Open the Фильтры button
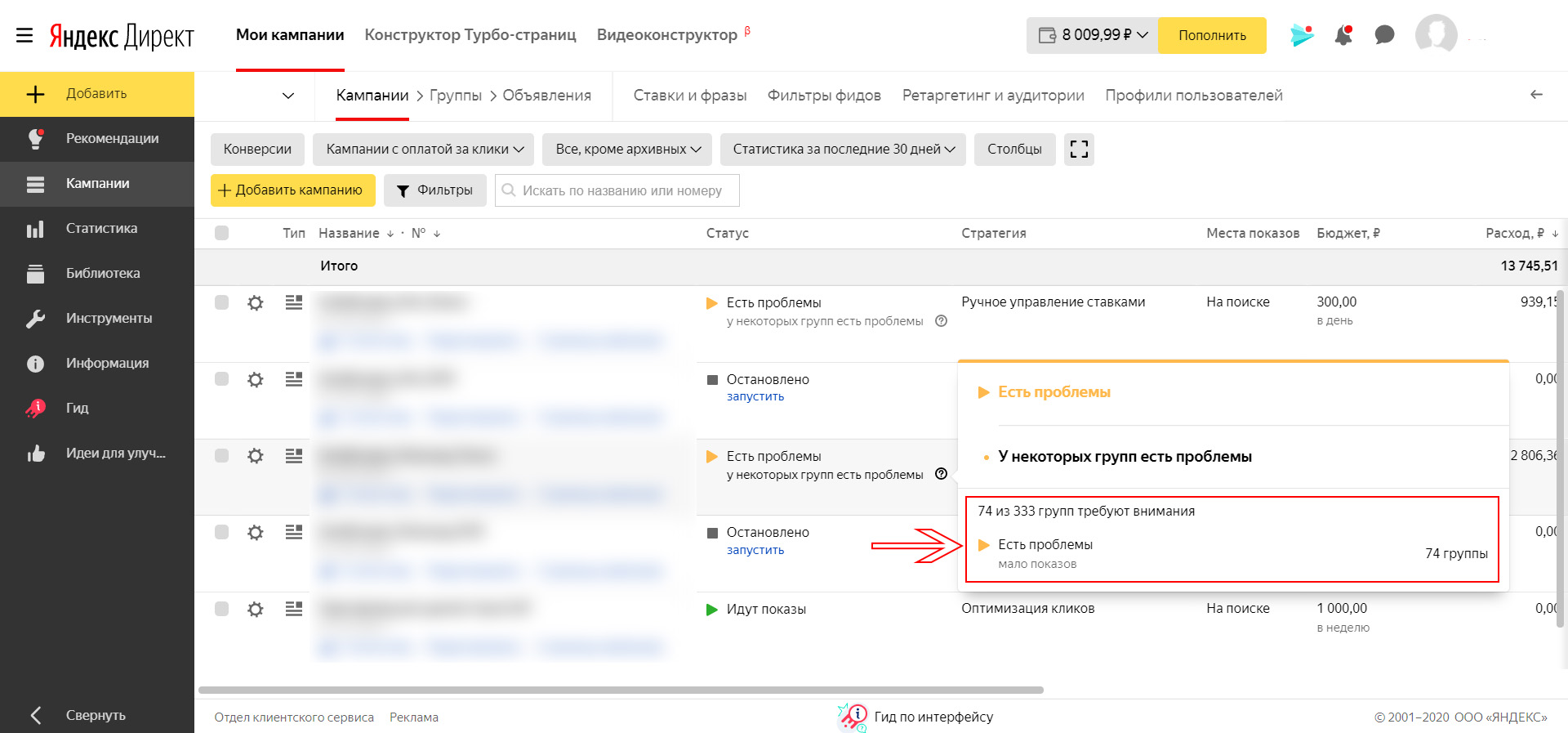This screenshot has height=733, width=1568. pyautogui.click(x=434, y=190)
